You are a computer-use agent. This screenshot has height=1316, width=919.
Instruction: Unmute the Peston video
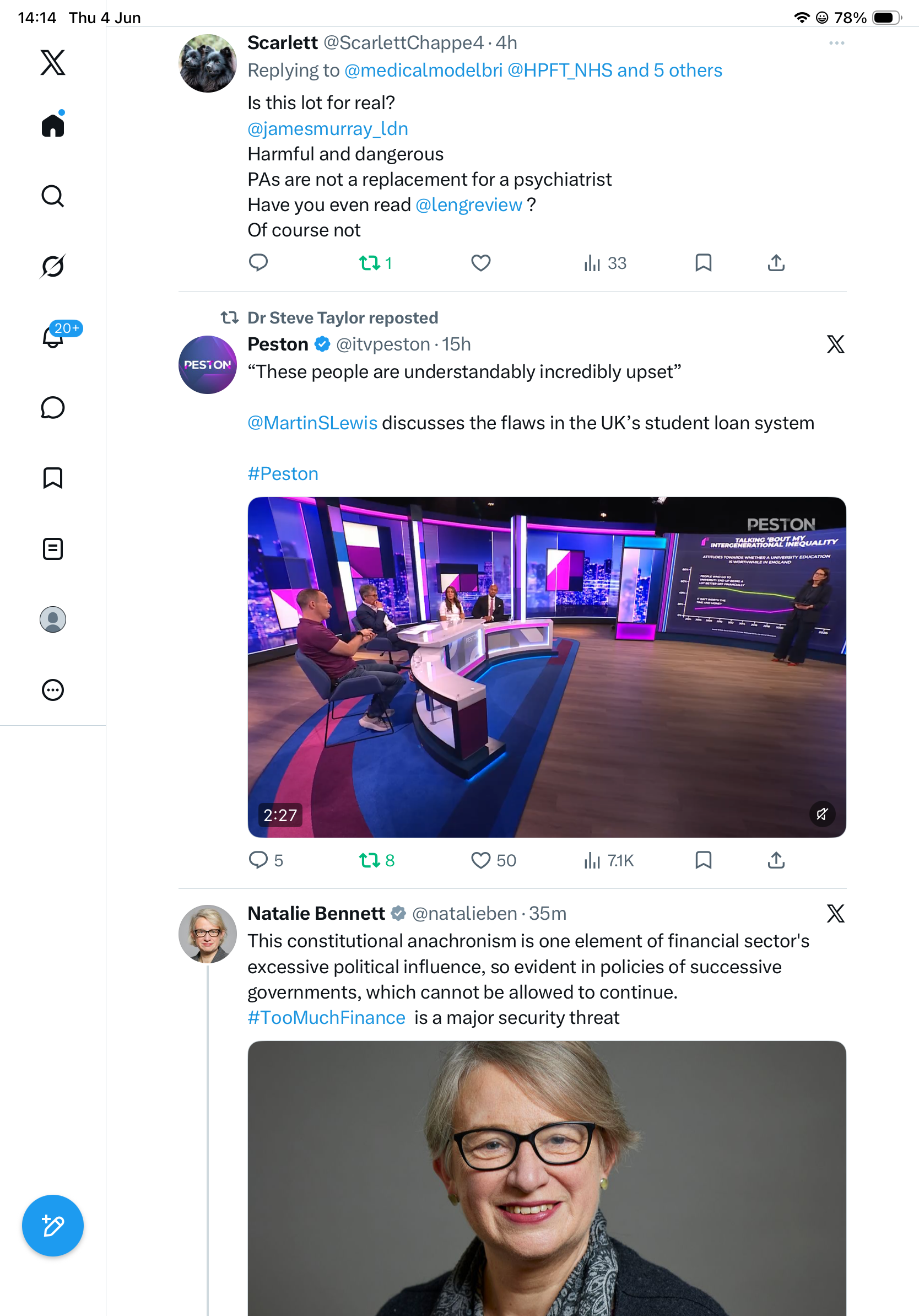coord(821,814)
